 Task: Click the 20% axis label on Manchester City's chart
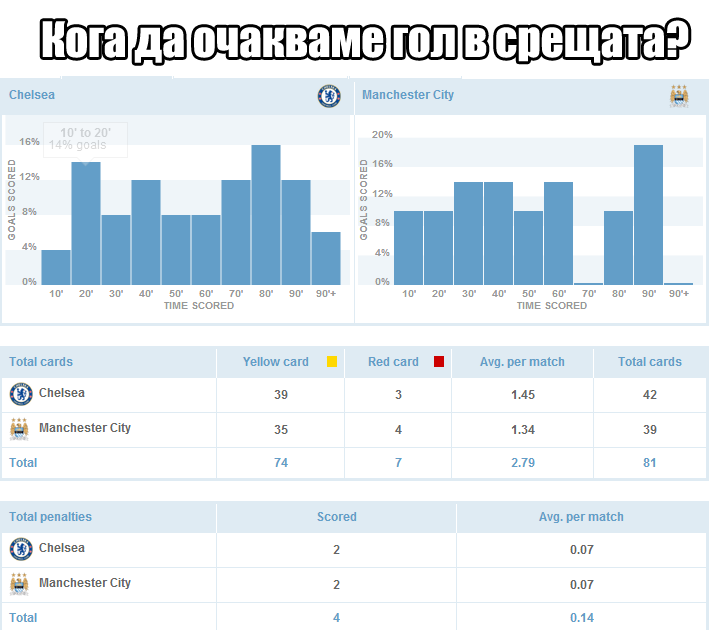[x=382, y=134]
